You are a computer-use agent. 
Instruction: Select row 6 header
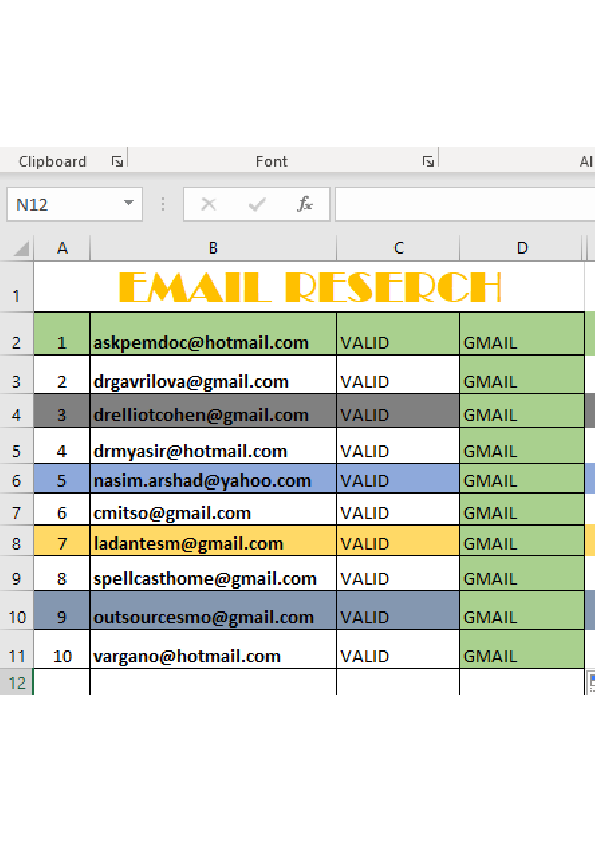(17, 478)
